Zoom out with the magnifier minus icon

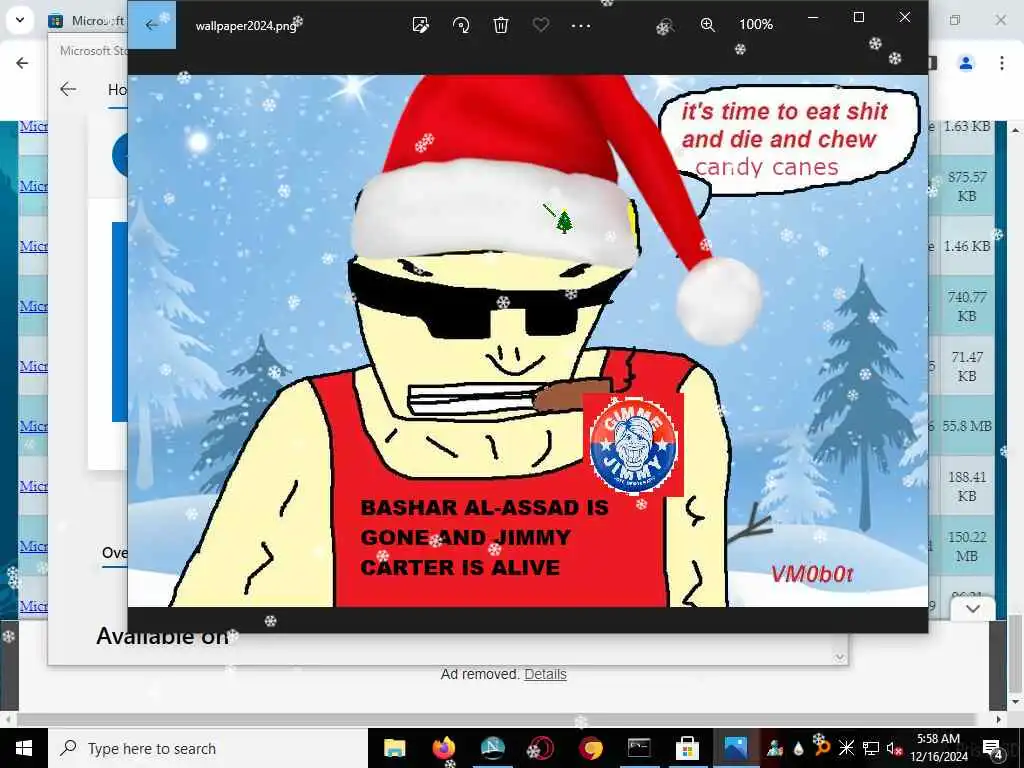665,25
